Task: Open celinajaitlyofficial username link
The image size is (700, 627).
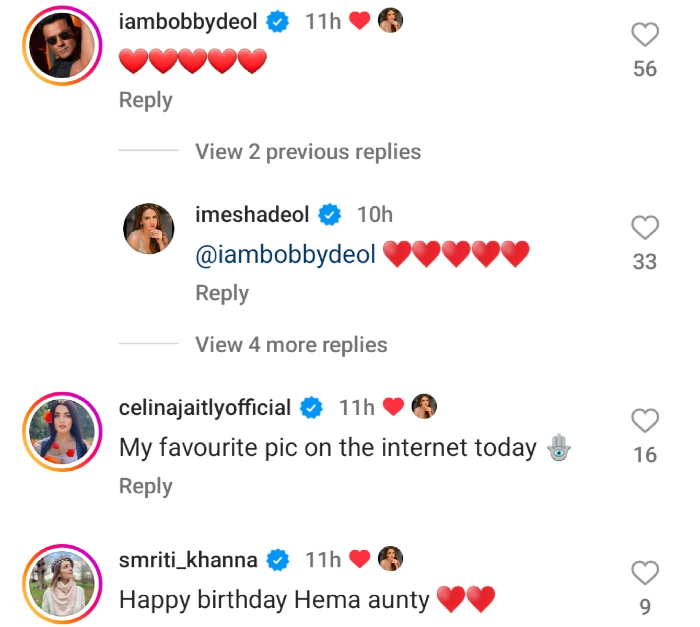Action: click(205, 408)
